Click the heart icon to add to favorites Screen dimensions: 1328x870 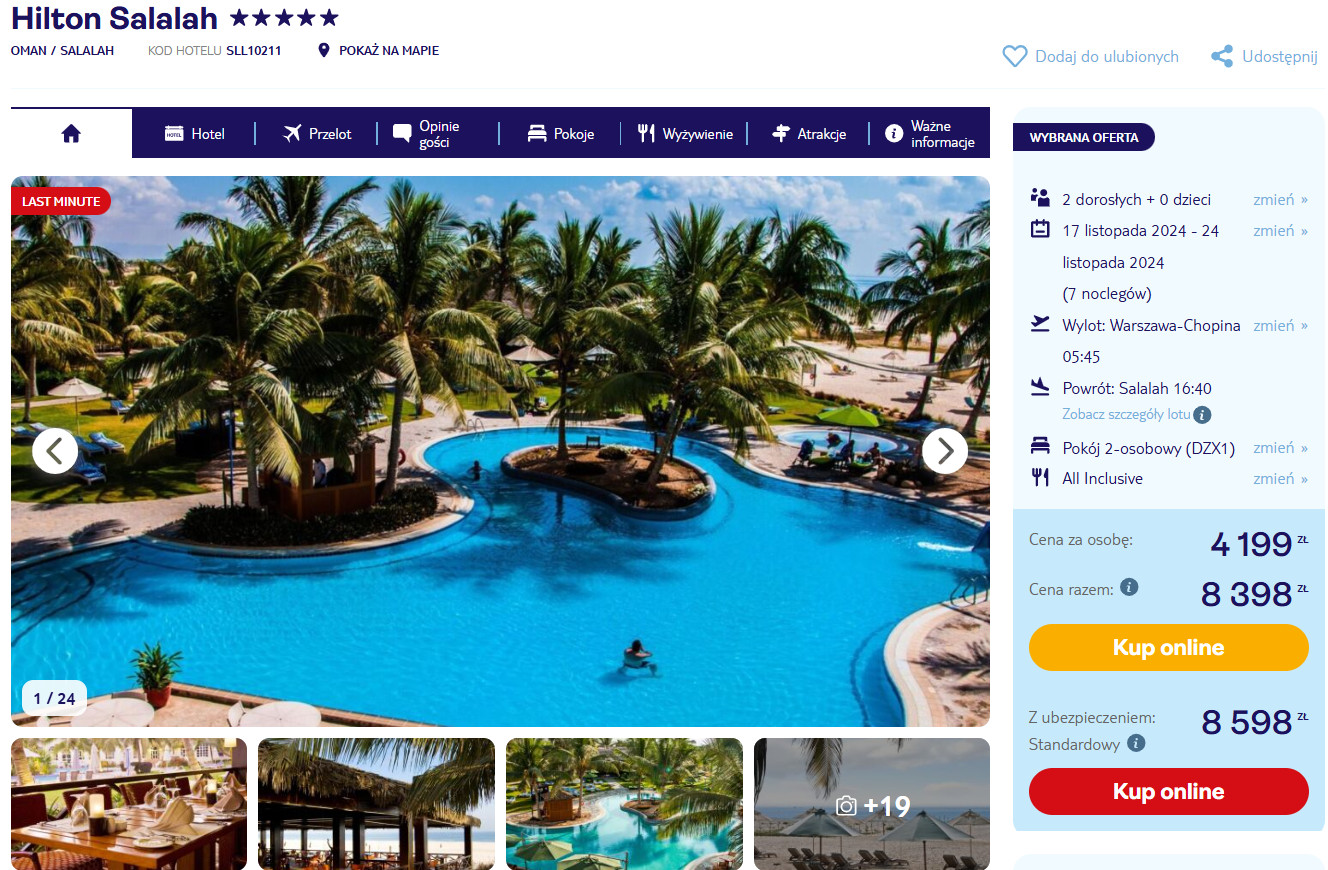(x=1014, y=57)
